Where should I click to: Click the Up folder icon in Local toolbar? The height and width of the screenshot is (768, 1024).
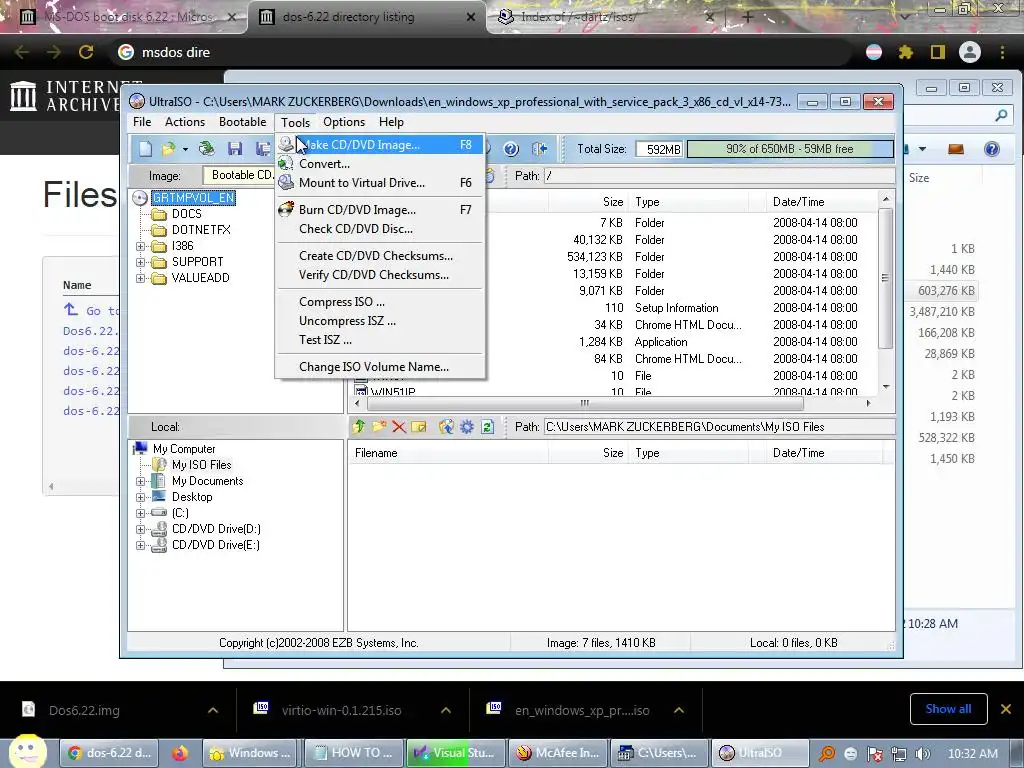tap(359, 427)
